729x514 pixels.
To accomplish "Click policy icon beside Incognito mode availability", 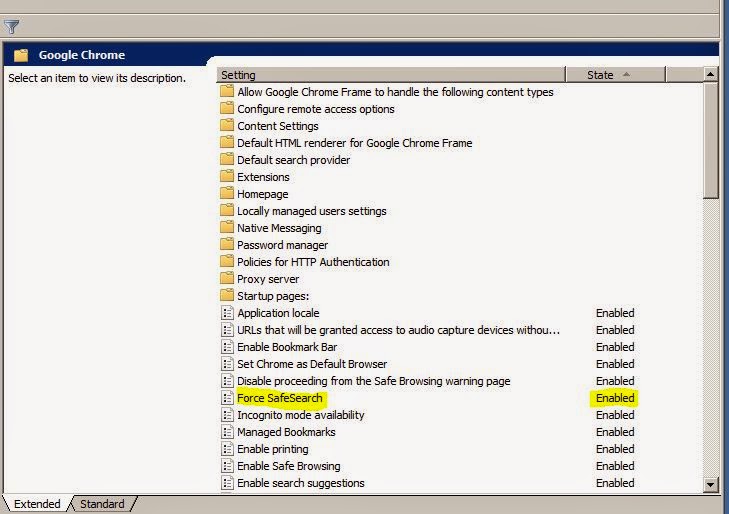I will coord(227,415).
